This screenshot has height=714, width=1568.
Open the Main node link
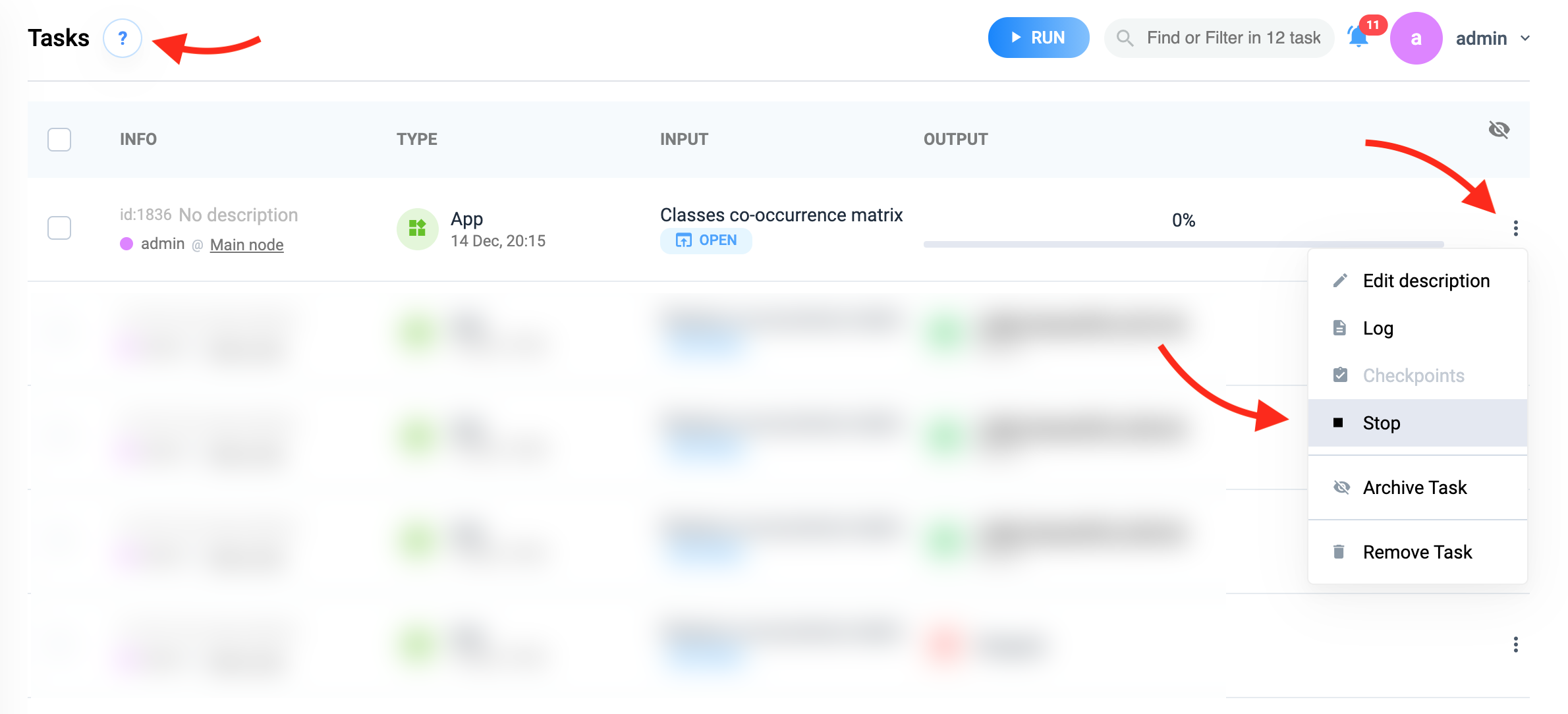point(246,244)
